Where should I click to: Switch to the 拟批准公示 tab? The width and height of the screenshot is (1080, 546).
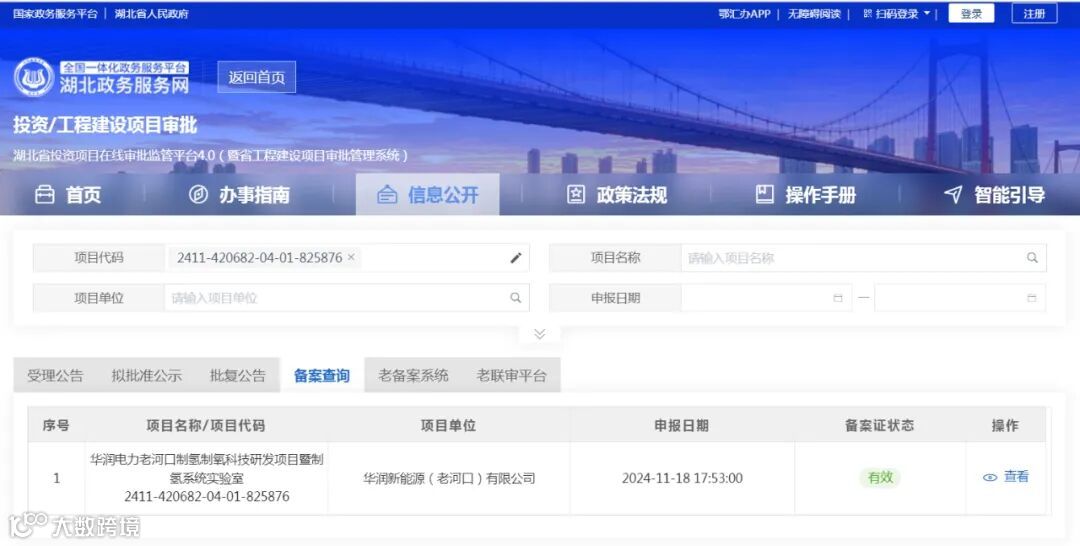coord(147,375)
